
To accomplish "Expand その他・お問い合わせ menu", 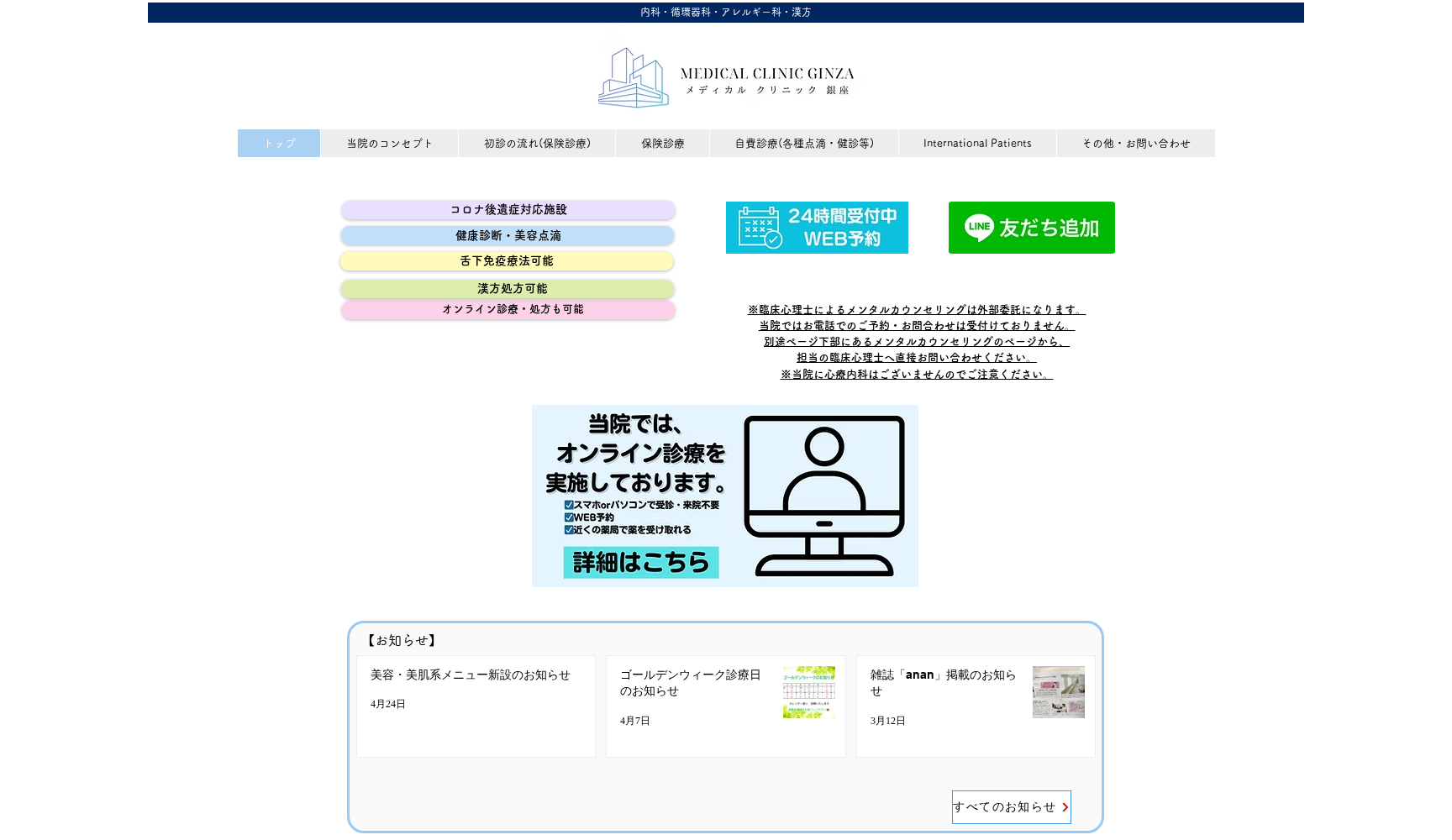I will pos(1135,144).
